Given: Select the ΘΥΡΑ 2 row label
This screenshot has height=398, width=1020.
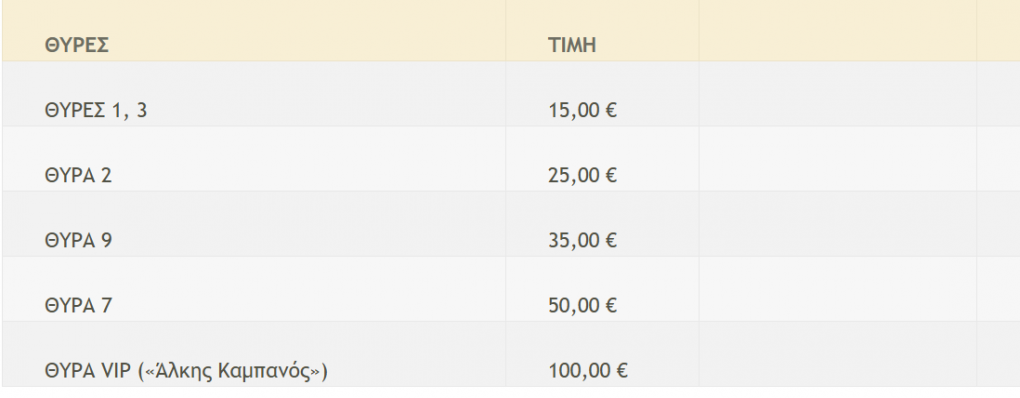Looking at the screenshot, I should pos(78,176).
